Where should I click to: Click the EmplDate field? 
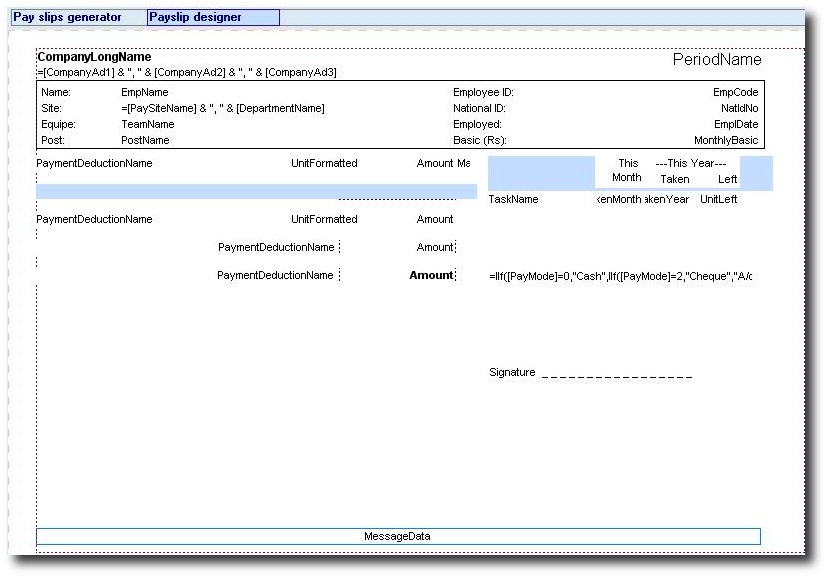click(736, 124)
